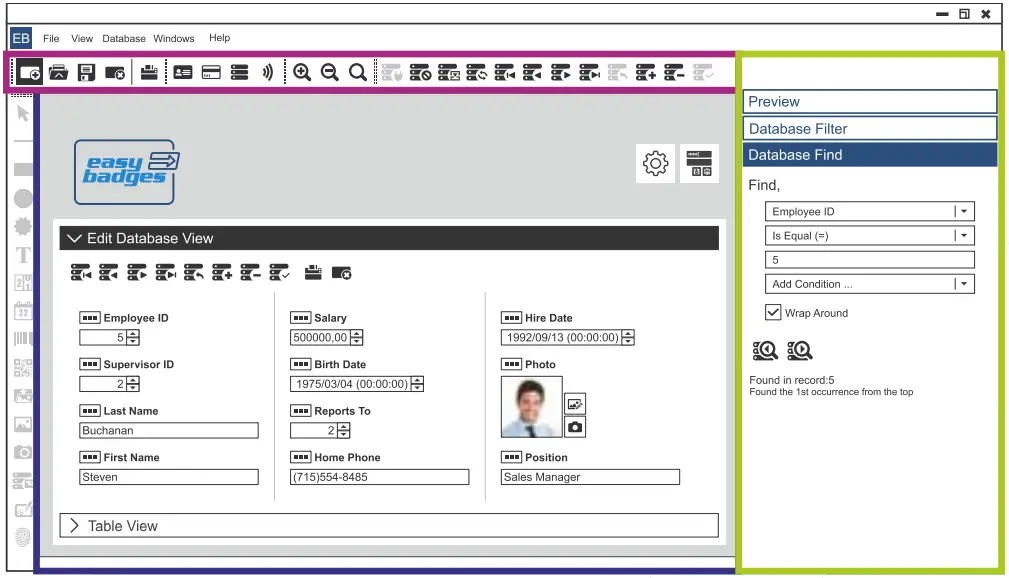Select the Preview panel header
Image resolution: width=1009 pixels, height=578 pixels.
(x=869, y=101)
